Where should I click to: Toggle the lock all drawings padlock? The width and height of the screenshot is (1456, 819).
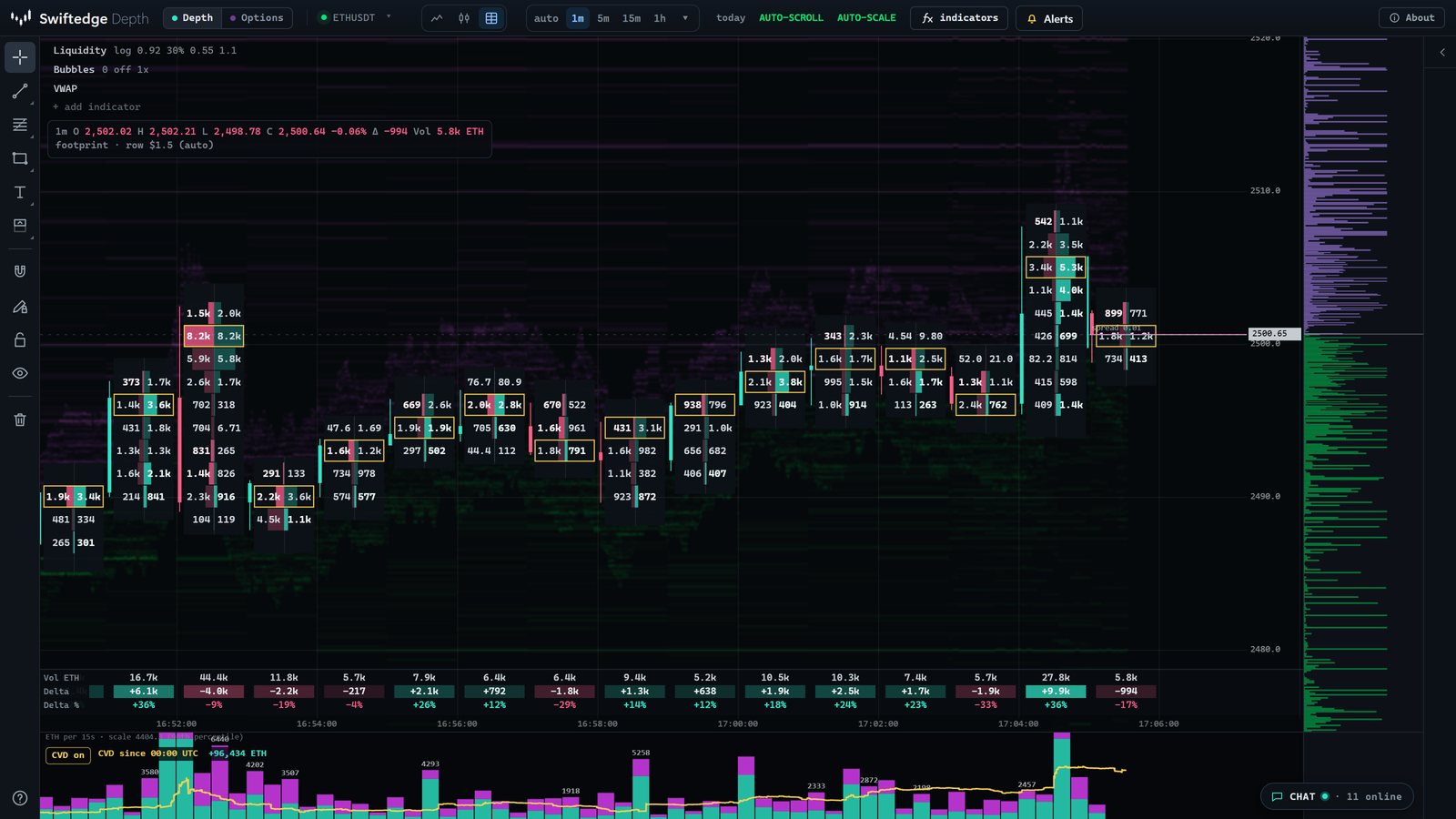click(x=20, y=339)
